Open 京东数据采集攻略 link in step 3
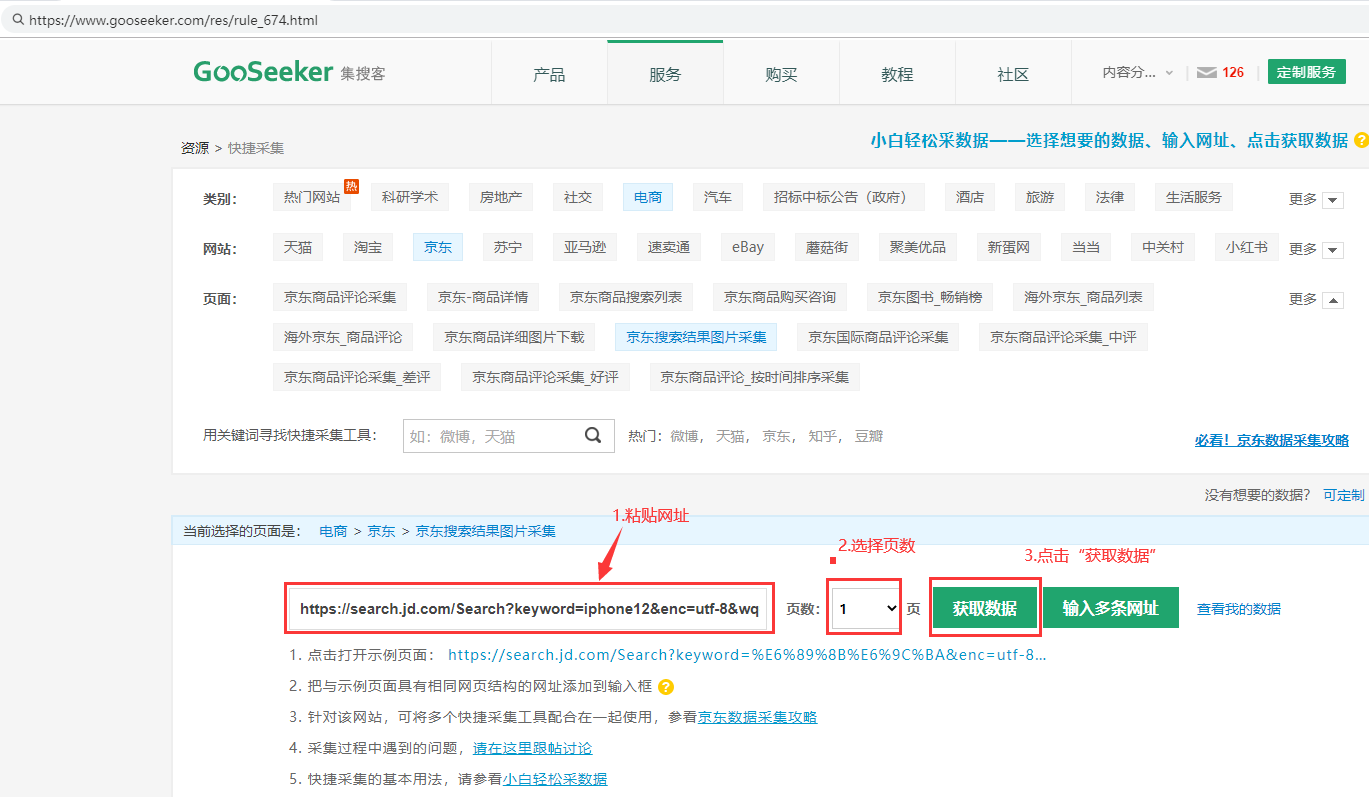This screenshot has height=797, width=1369. 758,717
